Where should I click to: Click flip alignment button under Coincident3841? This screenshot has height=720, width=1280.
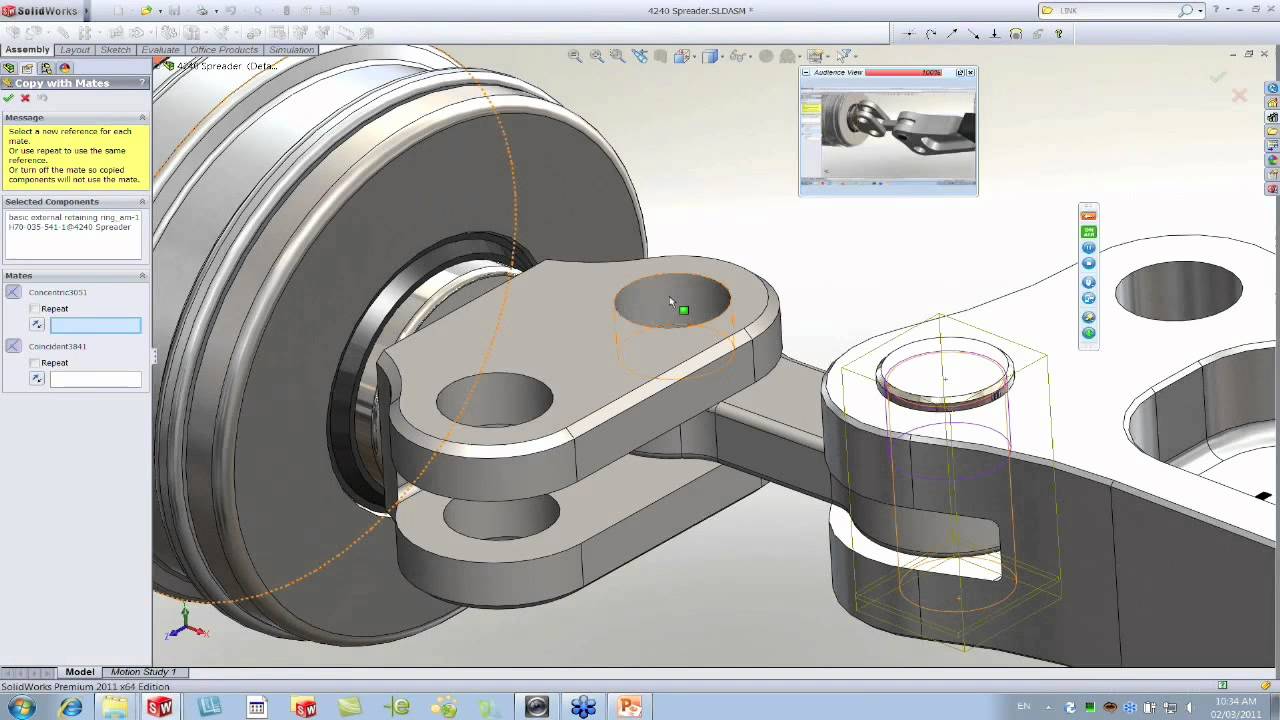pos(37,379)
